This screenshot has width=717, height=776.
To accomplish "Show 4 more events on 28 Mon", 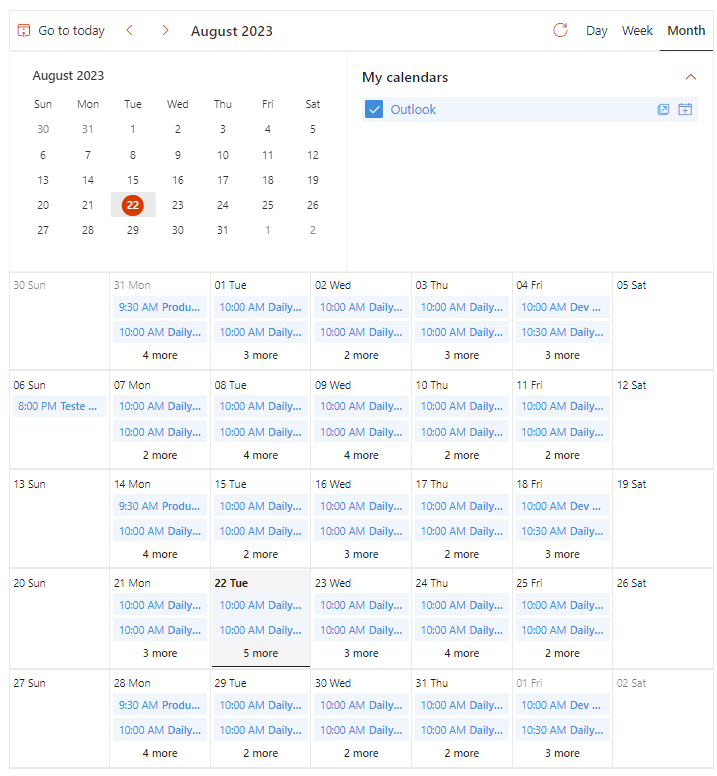I will (x=160, y=753).
